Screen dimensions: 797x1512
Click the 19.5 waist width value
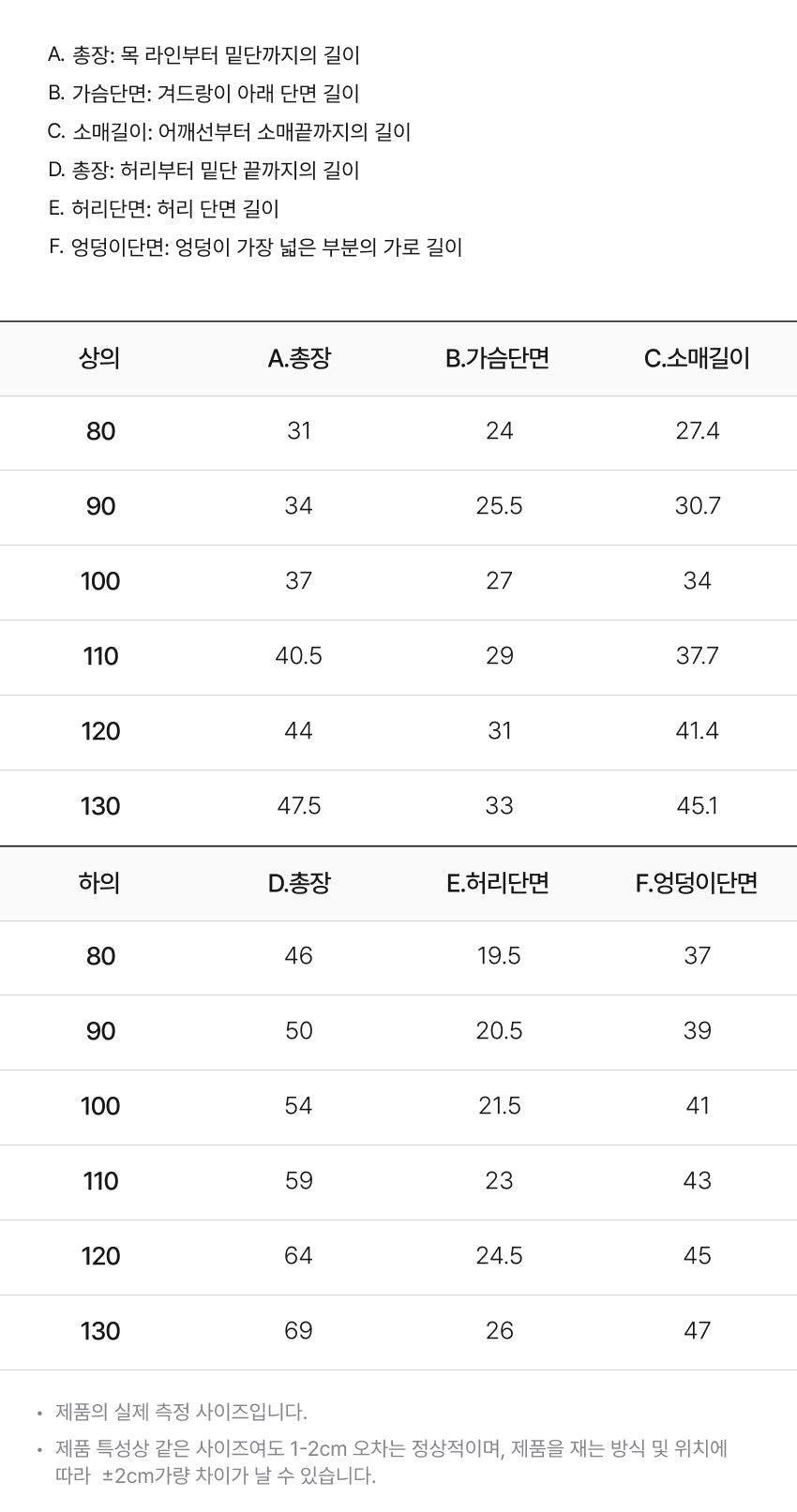(499, 956)
